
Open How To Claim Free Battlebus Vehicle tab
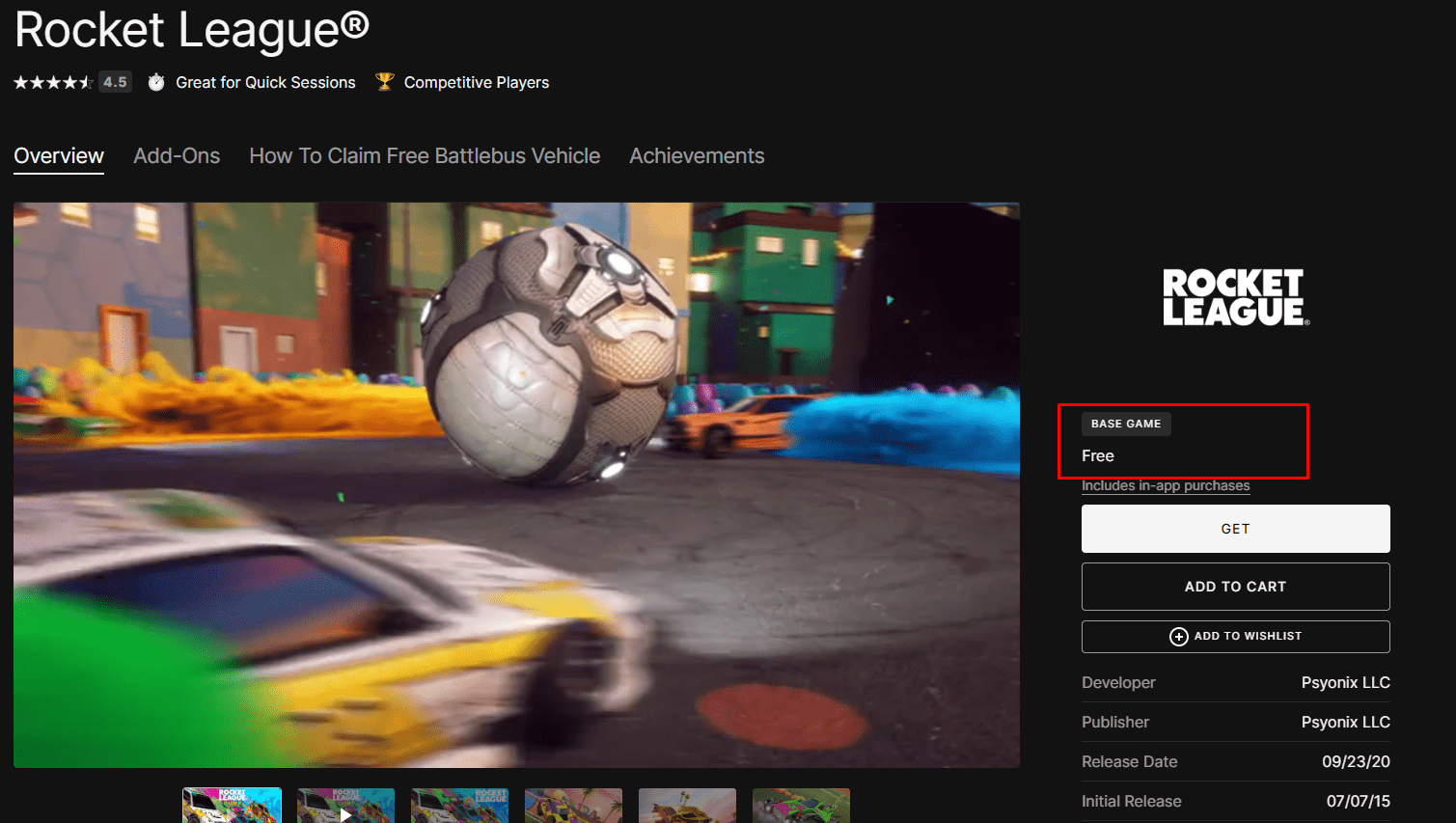[425, 156]
